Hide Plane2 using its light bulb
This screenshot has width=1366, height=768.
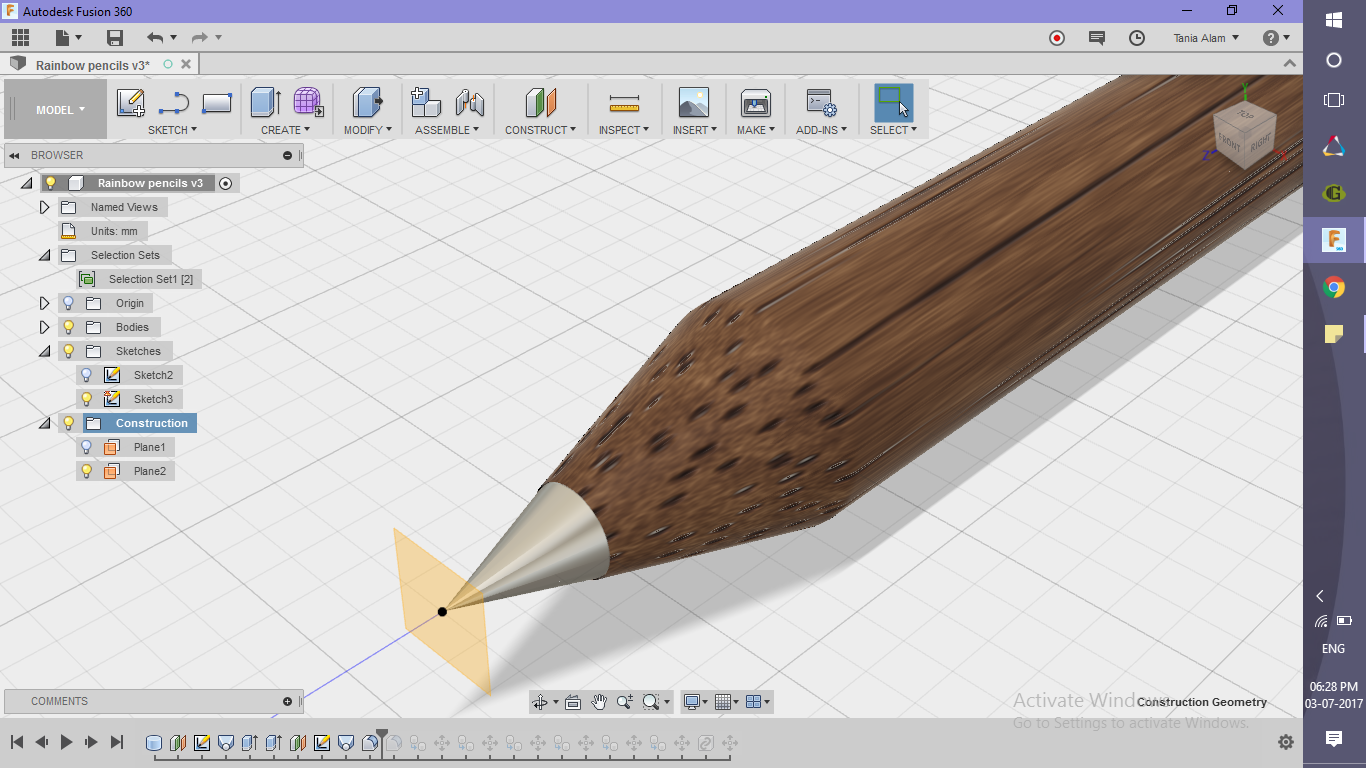(87, 471)
